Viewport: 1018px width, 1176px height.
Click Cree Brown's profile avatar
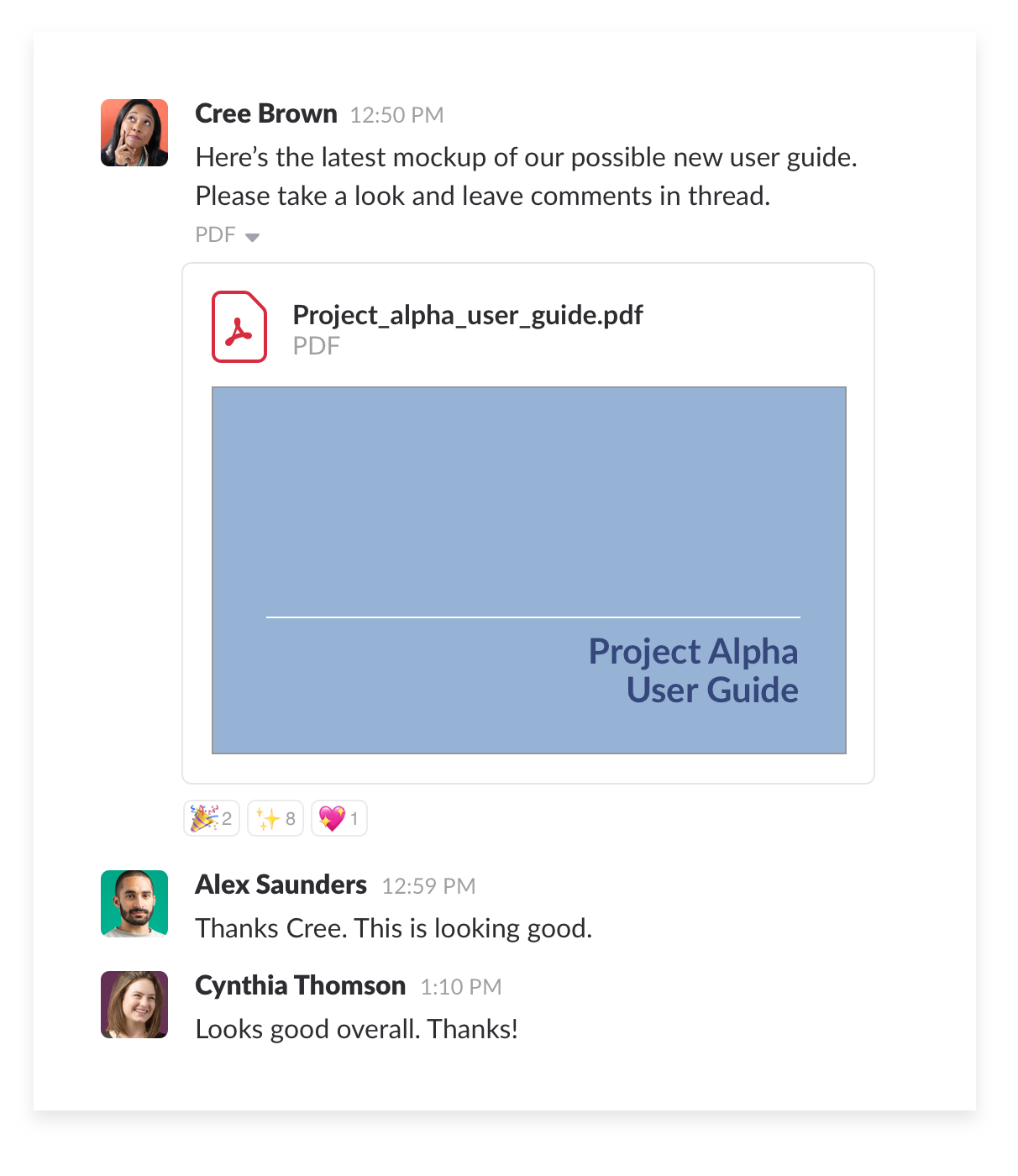[134, 133]
